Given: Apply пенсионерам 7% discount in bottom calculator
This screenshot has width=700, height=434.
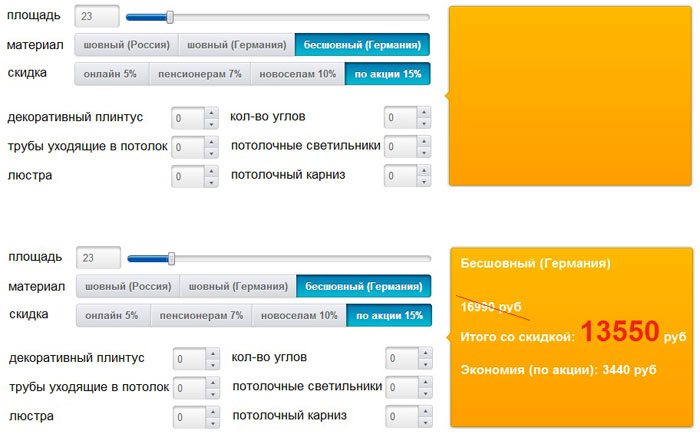Looking at the screenshot, I should click(208, 316).
